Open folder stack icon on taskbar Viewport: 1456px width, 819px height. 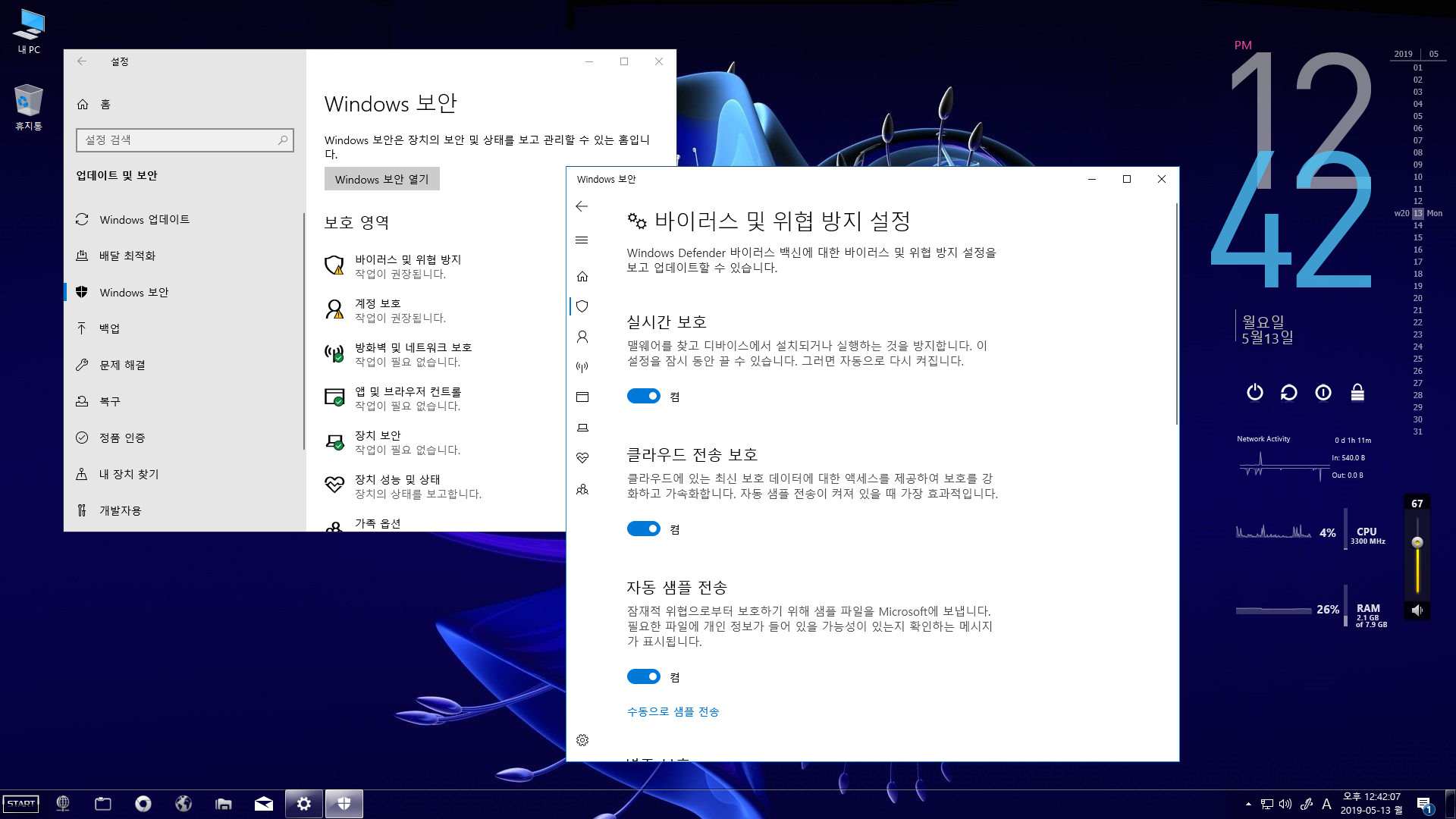(224, 804)
